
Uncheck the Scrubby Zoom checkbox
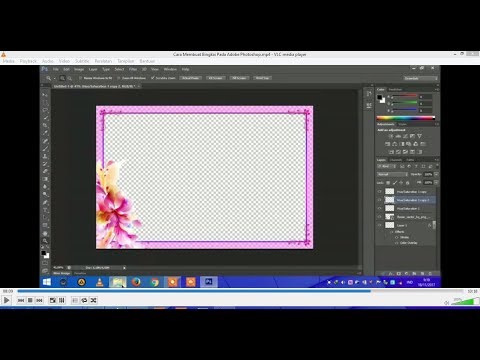tap(153, 78)
